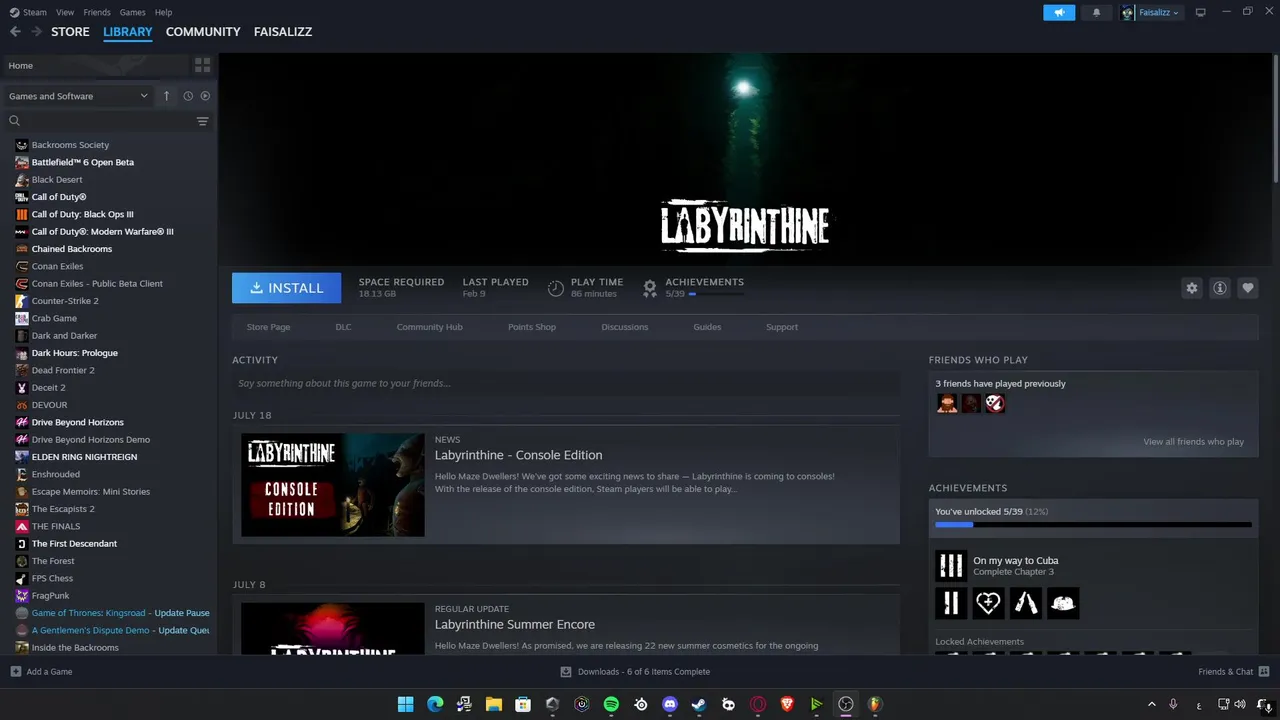Open Discord from the taskbar
Image resolution: width=1280 pixels, height=720 pixels.
670,704
